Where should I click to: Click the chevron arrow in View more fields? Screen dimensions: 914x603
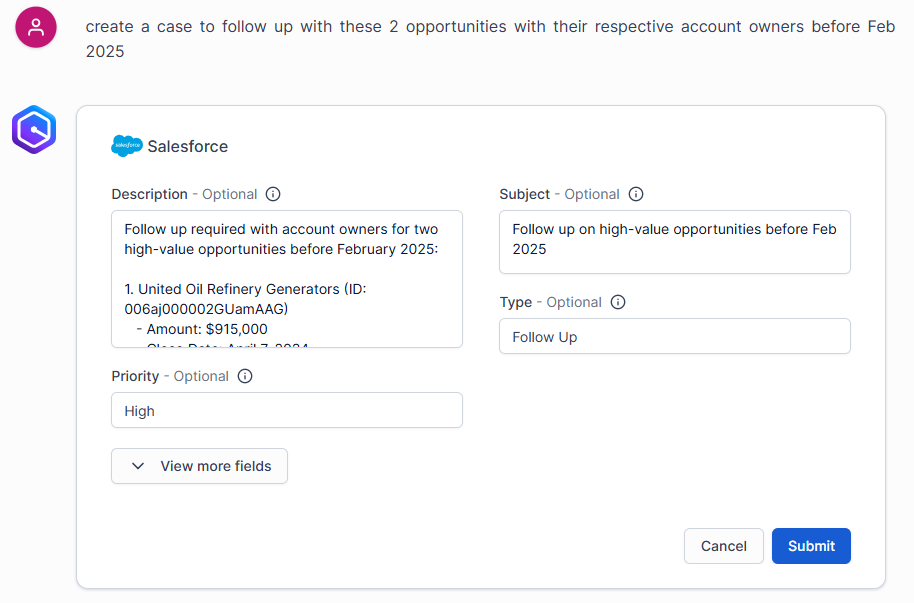pyautogui.click(x=139, y=466)
